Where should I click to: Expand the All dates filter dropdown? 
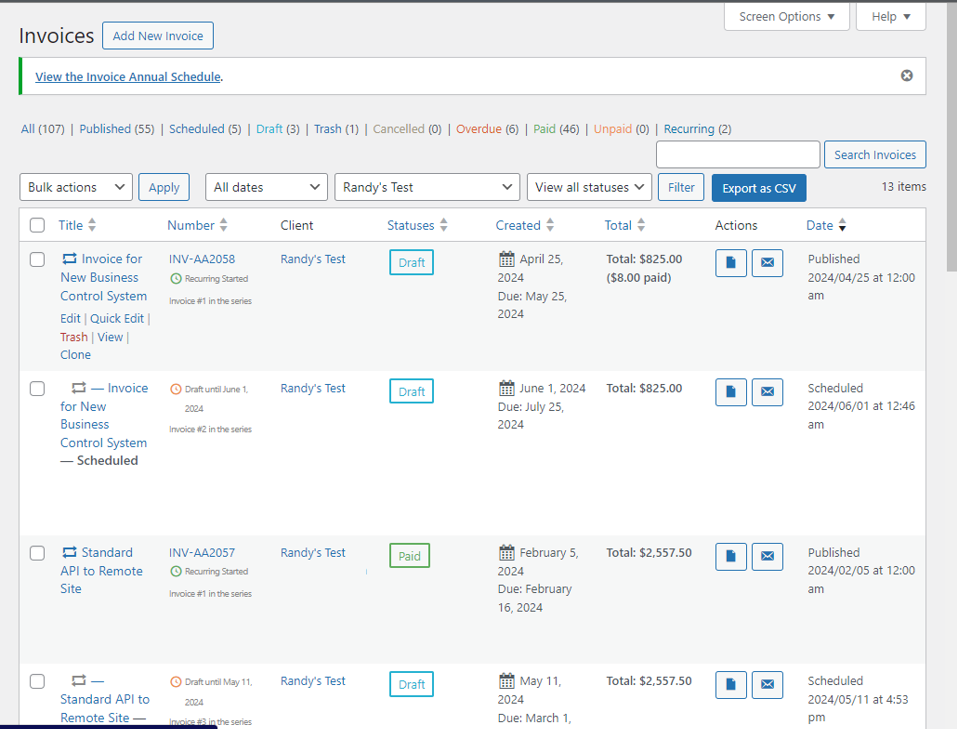(x=266, y=187)
